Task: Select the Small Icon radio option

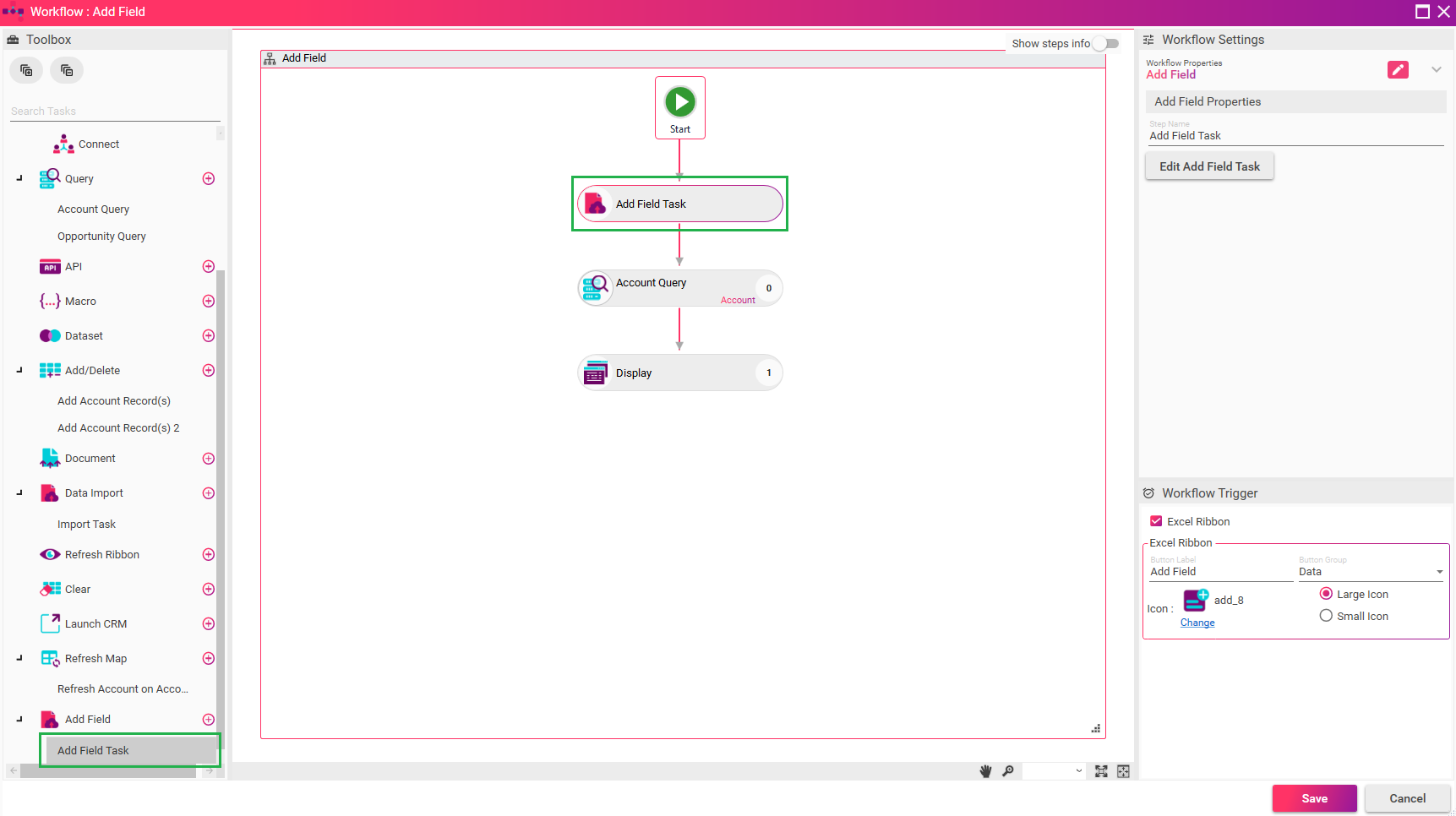Action: (1326, 616)
